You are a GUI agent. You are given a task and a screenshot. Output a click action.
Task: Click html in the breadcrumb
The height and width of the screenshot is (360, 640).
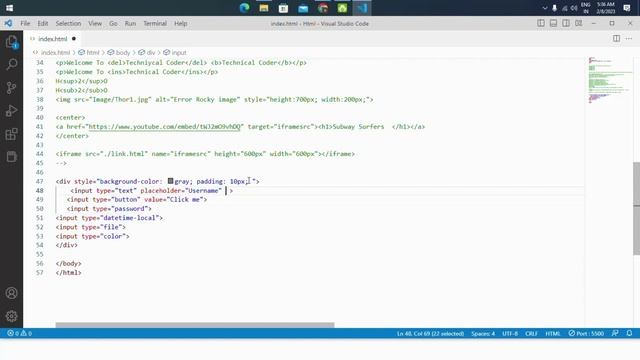coord(93,53)
